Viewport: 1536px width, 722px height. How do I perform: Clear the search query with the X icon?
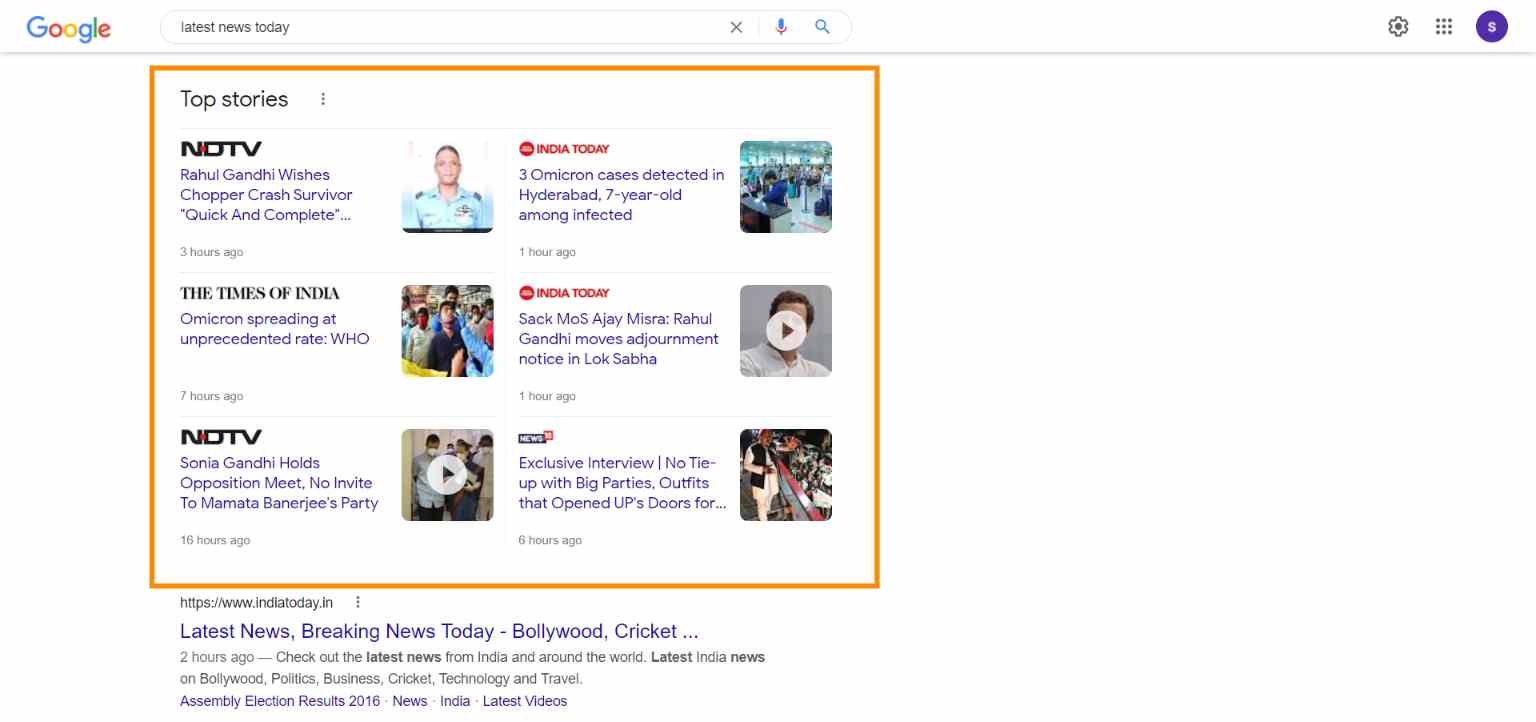(737, 27)
